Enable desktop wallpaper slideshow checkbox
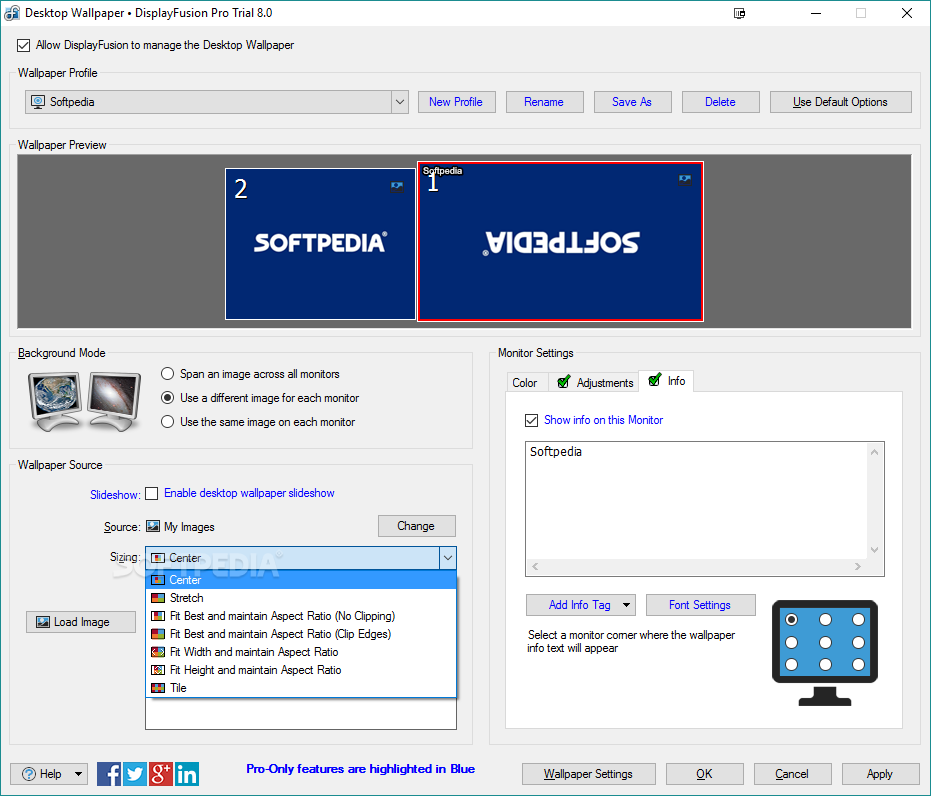The image size is (931, 796). [152, 493]
